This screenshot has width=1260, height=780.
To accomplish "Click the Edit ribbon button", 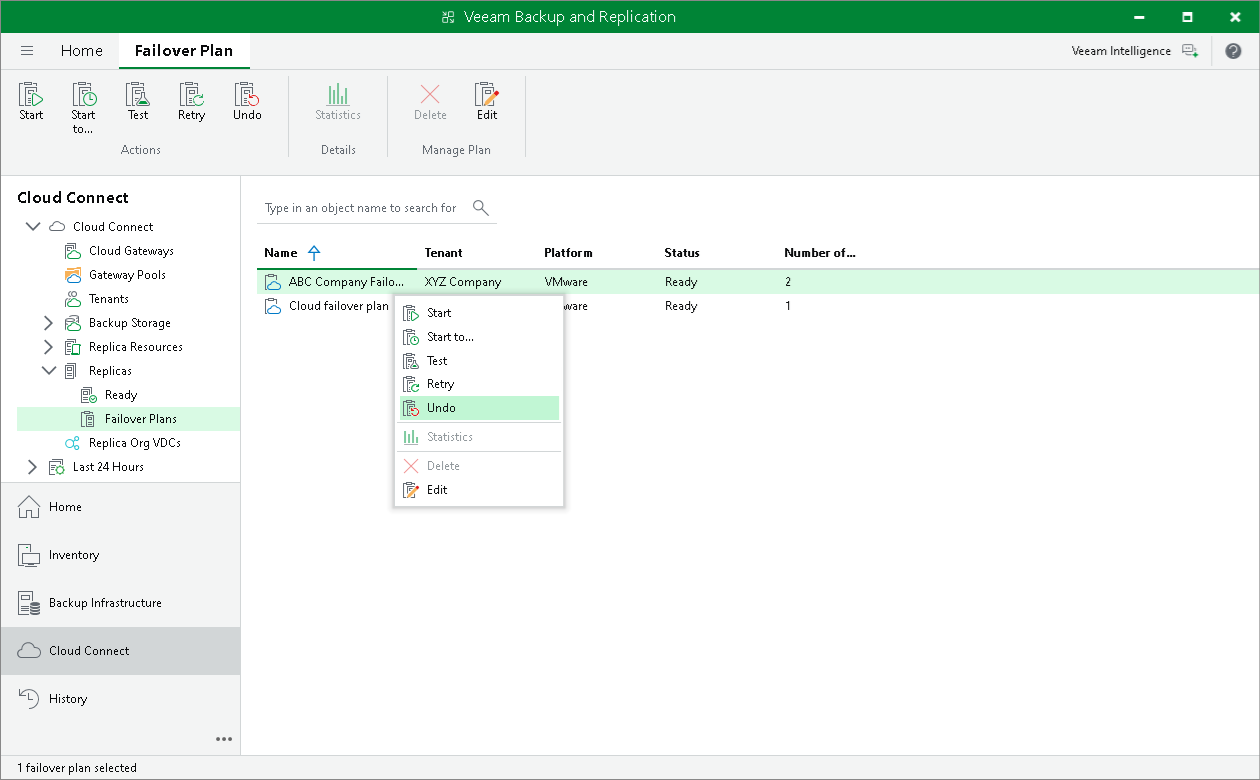I will (x=487, y=102).
